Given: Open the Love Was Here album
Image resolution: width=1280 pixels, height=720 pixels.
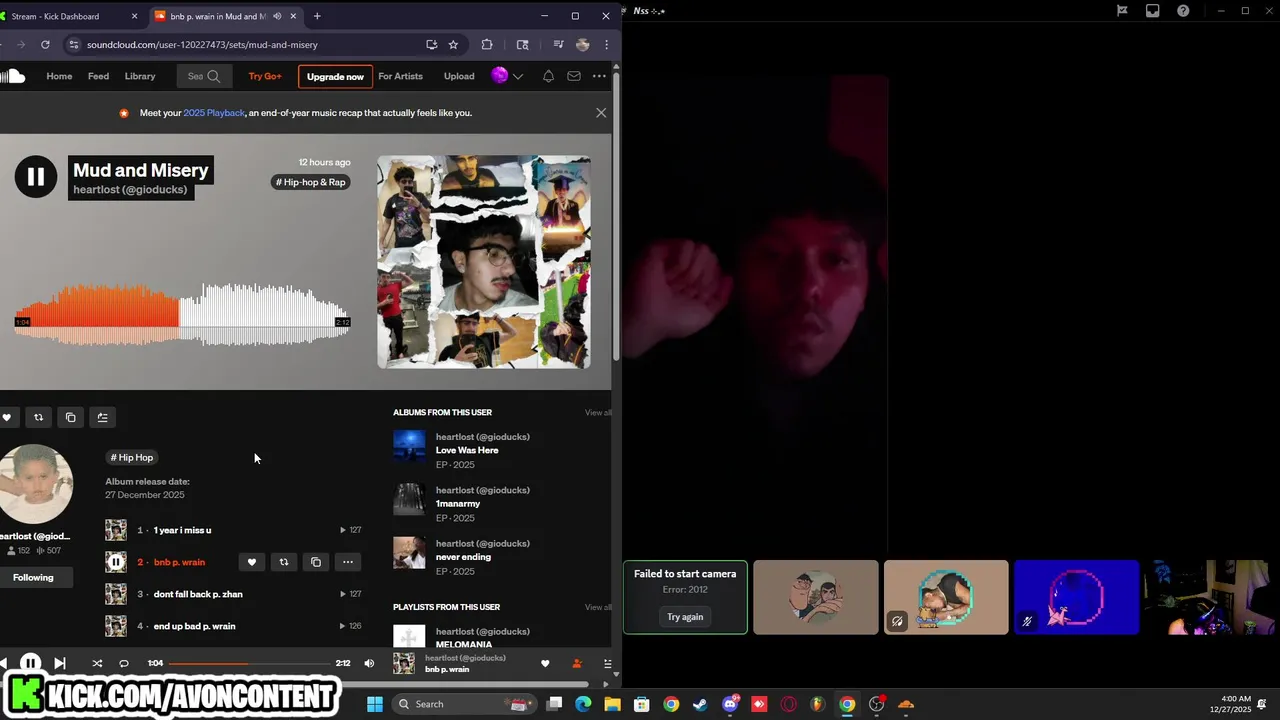Looking at the screenshot, I should pos(467,450).
